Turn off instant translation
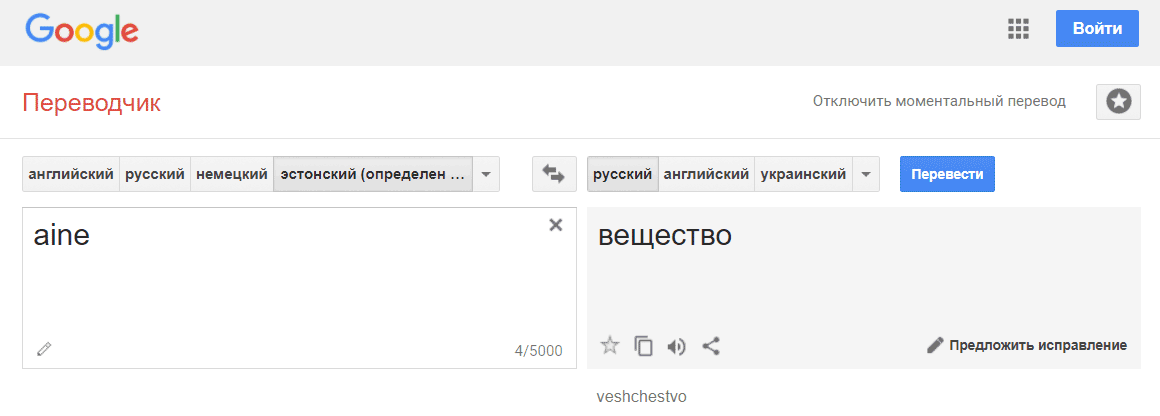This screenshot has width=1160, height=416. point(939,101)
